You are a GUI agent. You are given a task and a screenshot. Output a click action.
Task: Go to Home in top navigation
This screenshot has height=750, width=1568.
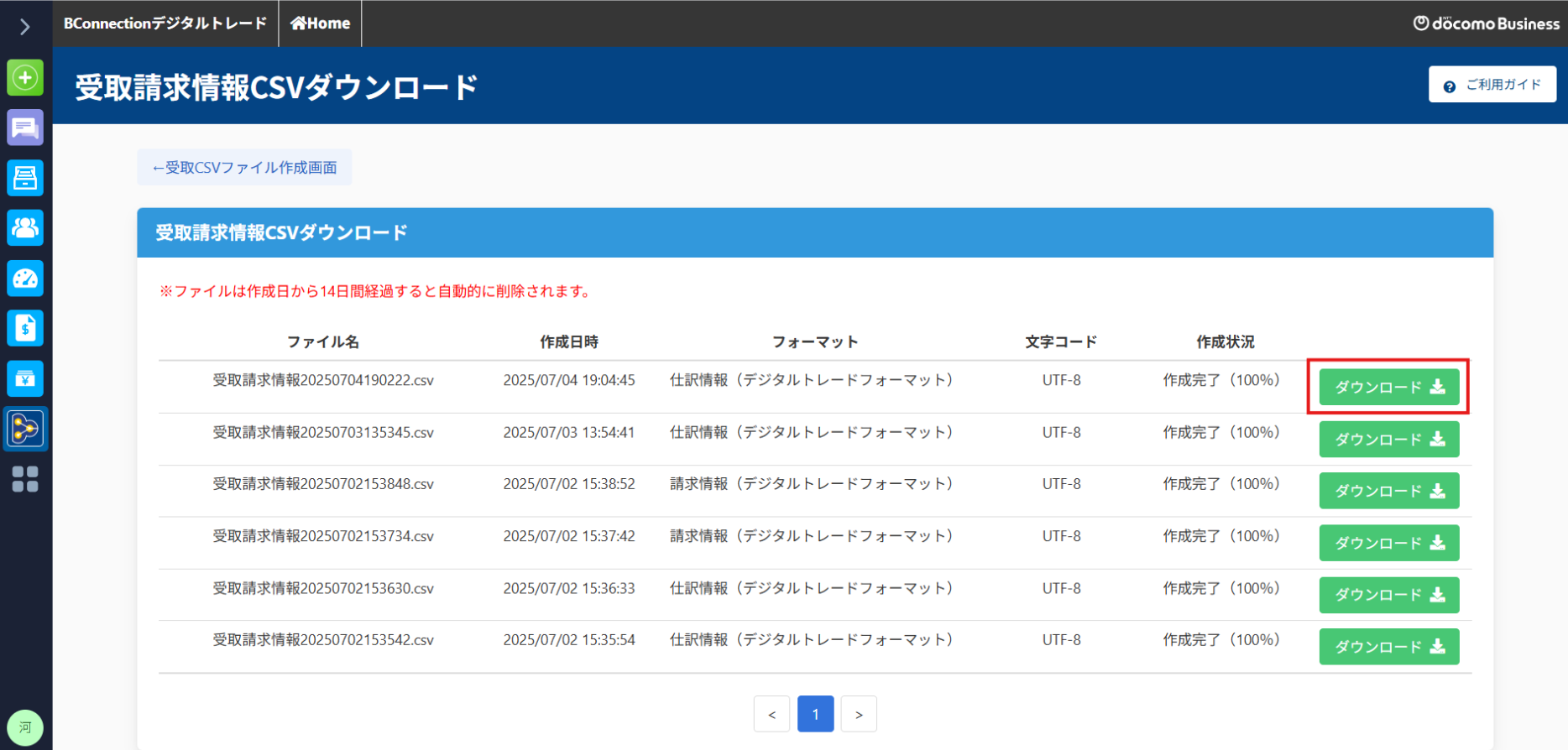[x=320, y=23]
